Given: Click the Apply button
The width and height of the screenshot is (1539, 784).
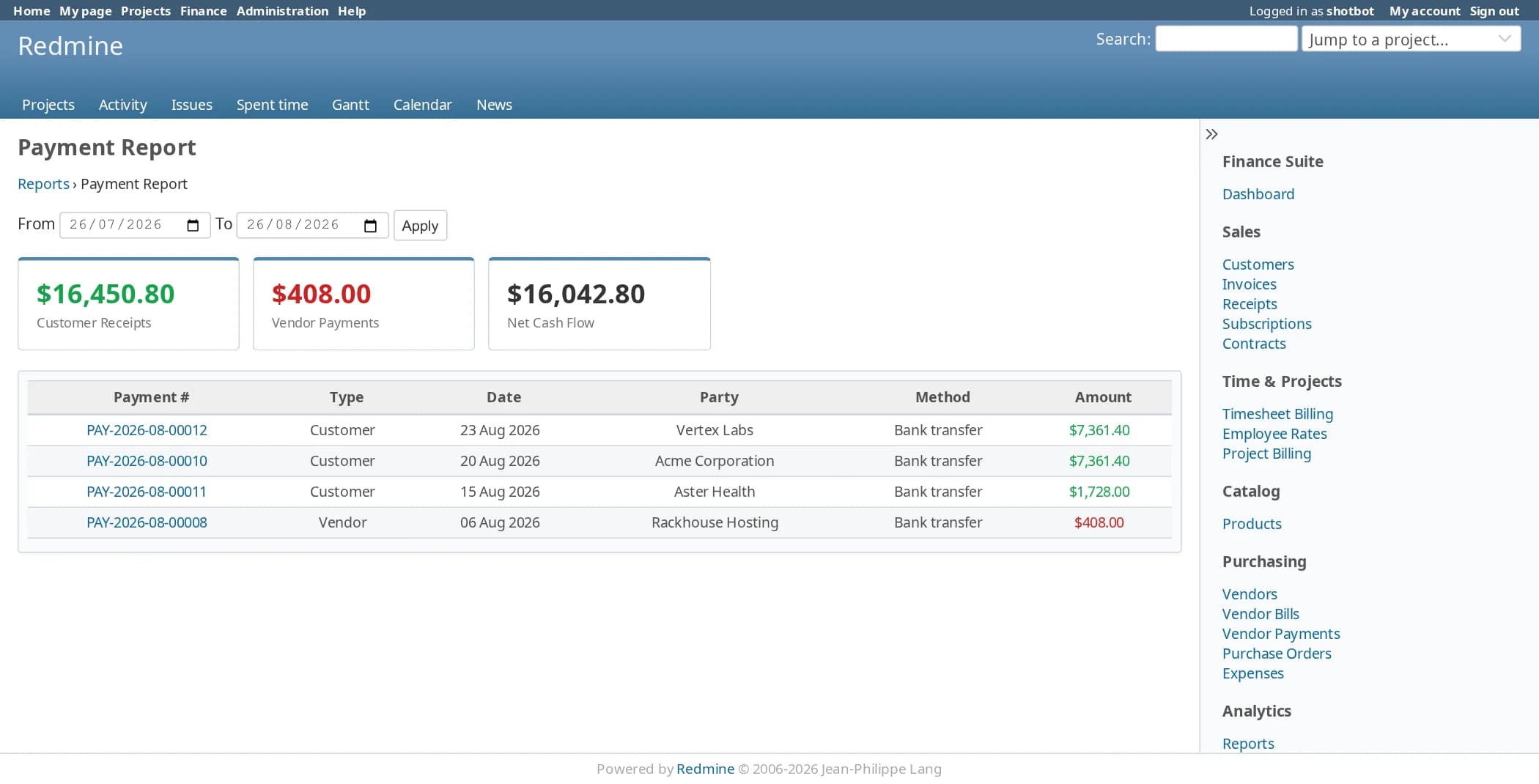Looking at the screenshot, I should [x=420, y=226].
